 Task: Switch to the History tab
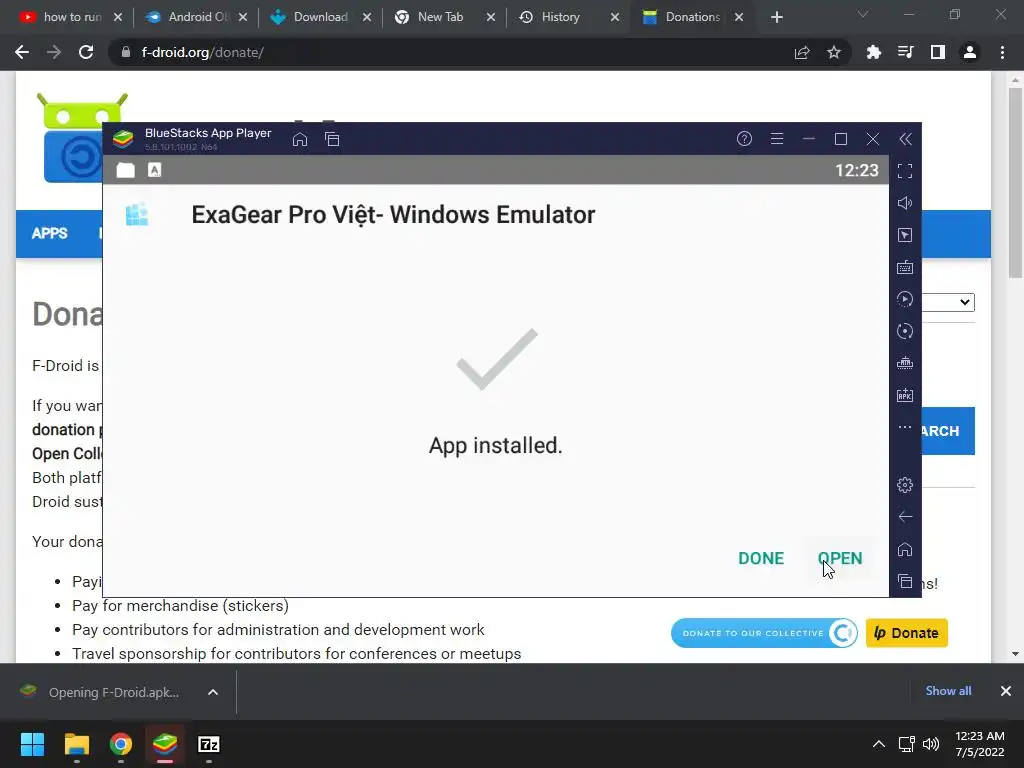568,17
